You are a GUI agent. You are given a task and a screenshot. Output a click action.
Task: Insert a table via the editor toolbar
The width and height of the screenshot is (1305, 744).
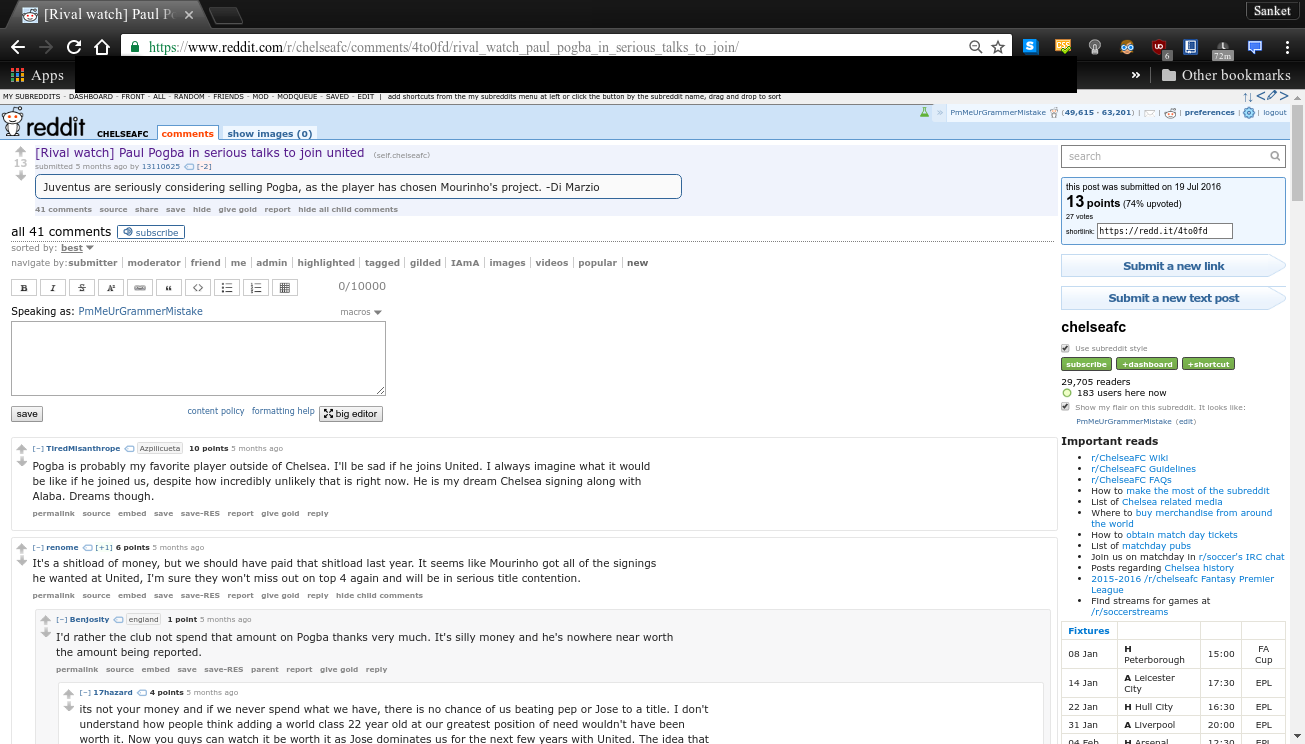pyautogui.click(x=285, y=288)
